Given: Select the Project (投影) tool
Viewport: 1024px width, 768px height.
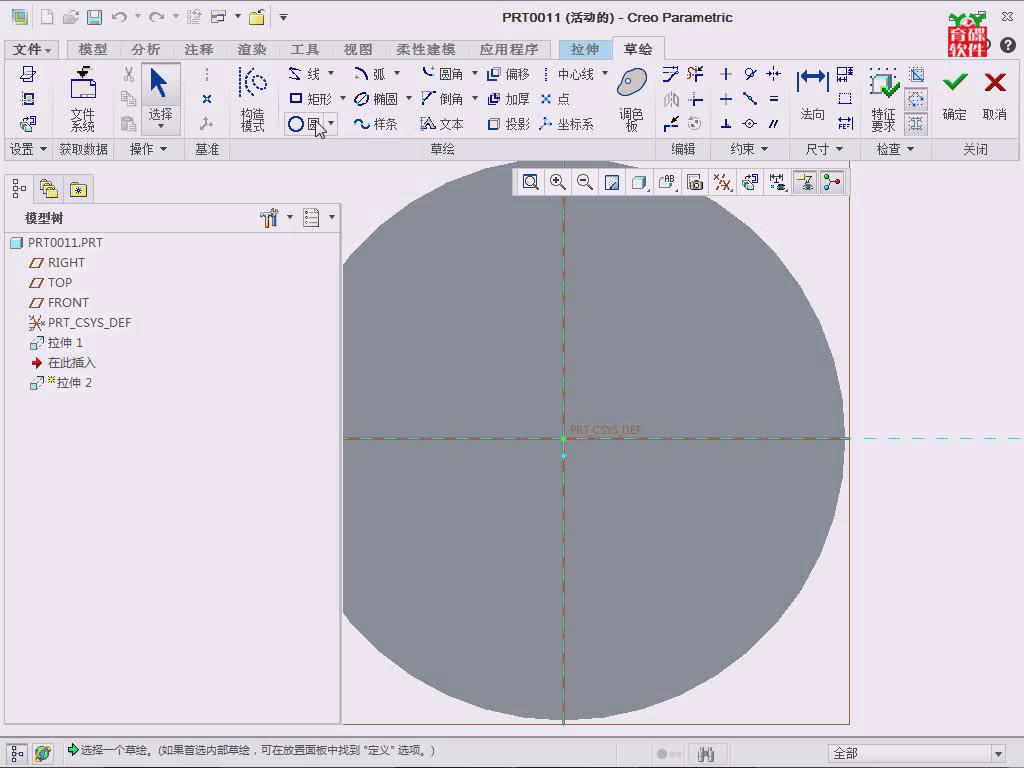Looking at the screenshot, I should [x=508, y=123].
